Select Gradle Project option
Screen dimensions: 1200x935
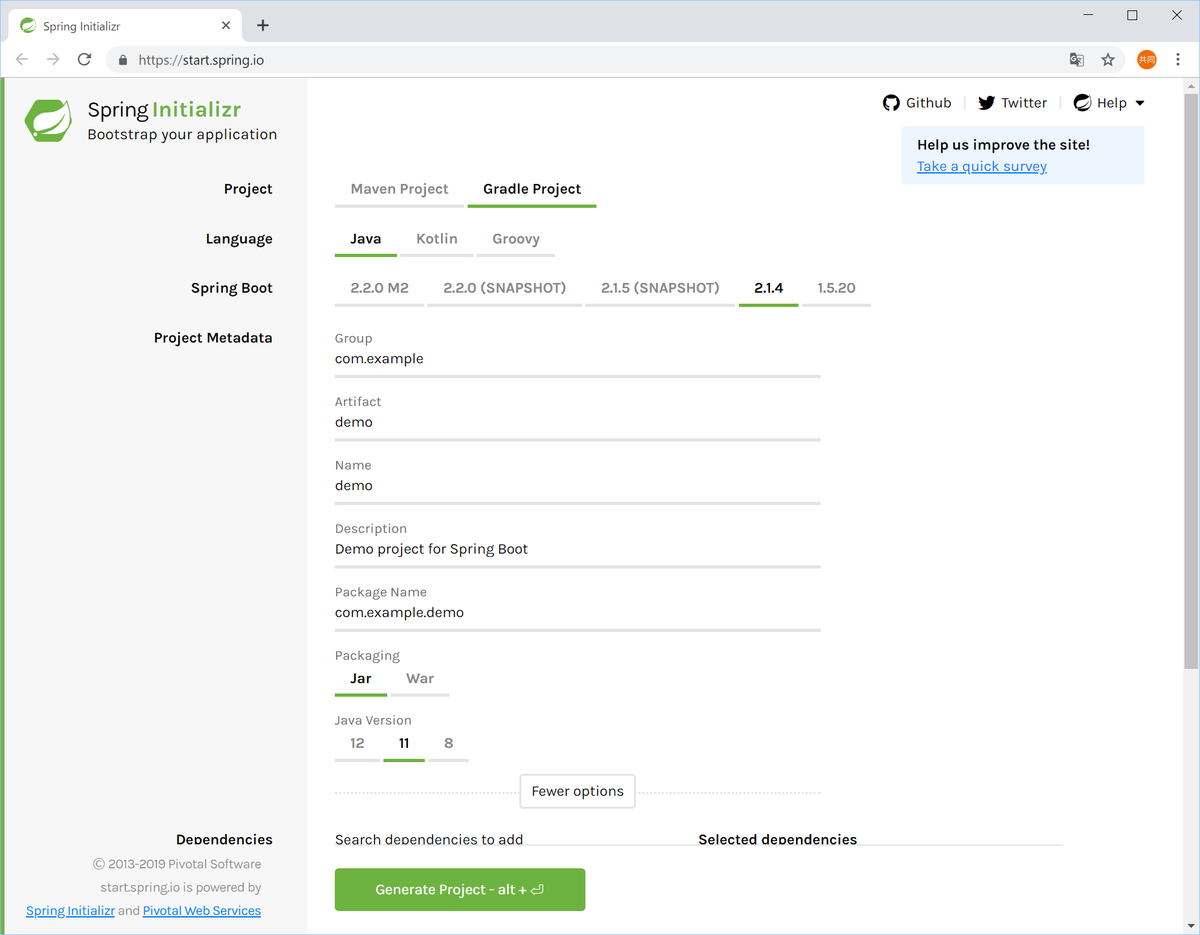click(532, 189)
